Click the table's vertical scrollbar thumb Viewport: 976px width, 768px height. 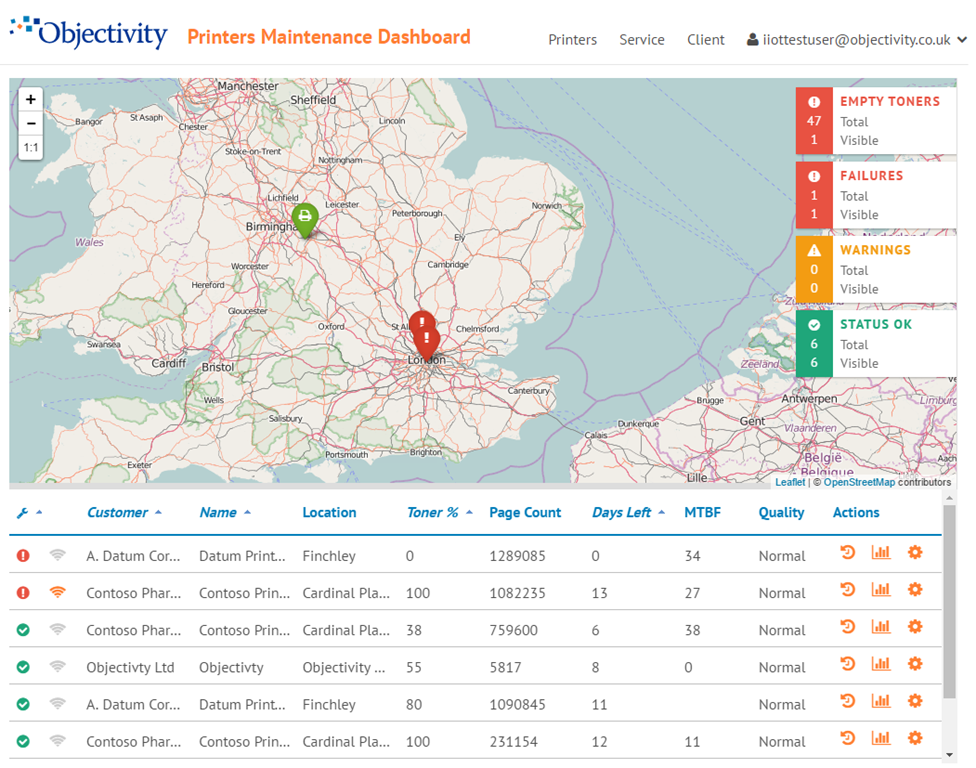point(949,601)
